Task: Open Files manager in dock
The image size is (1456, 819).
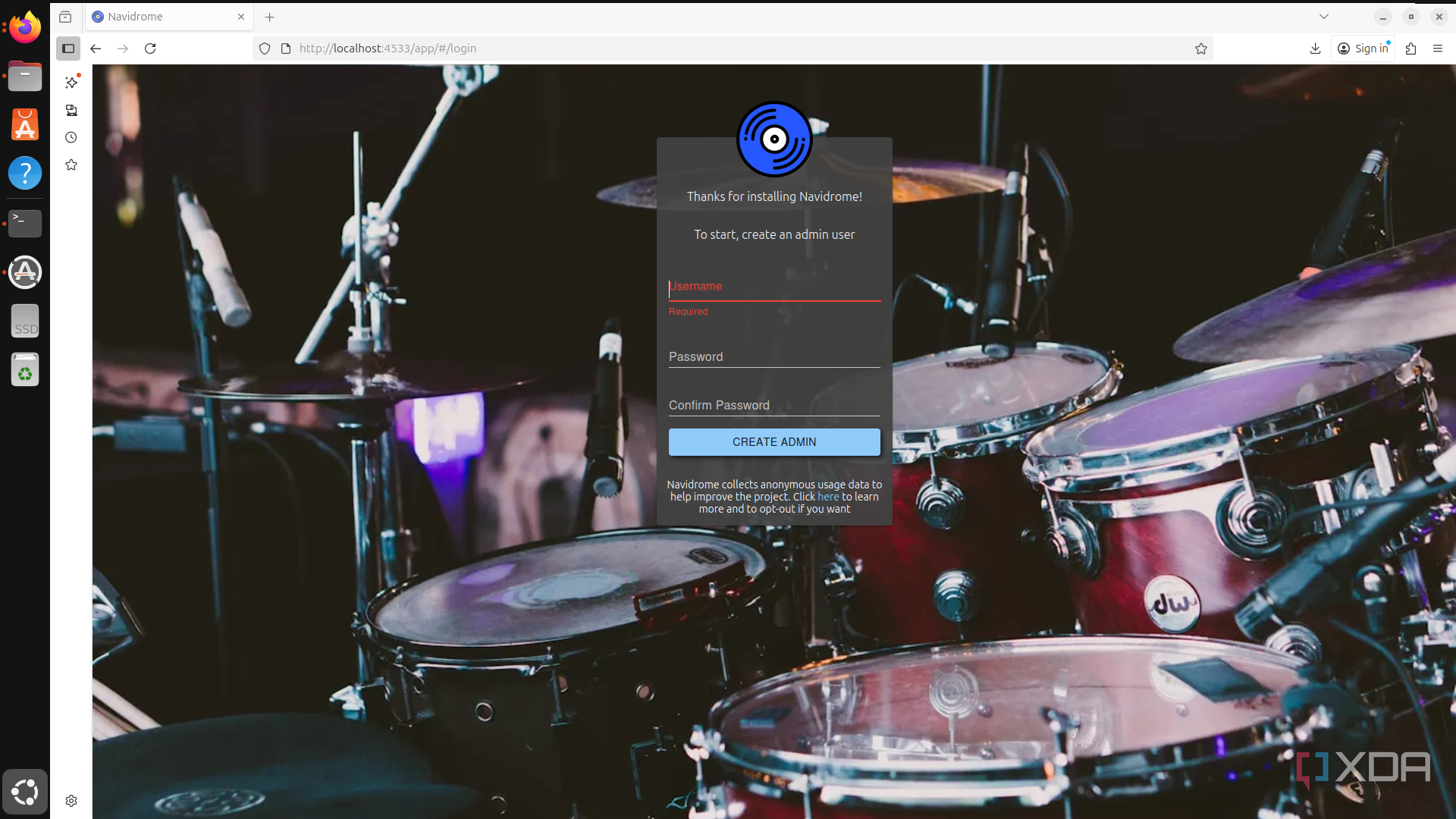Action: coord(25,77)
